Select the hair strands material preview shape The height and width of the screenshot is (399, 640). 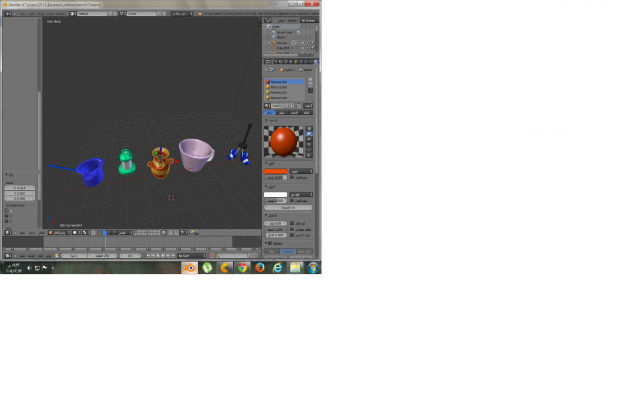[x=309, y=150]
